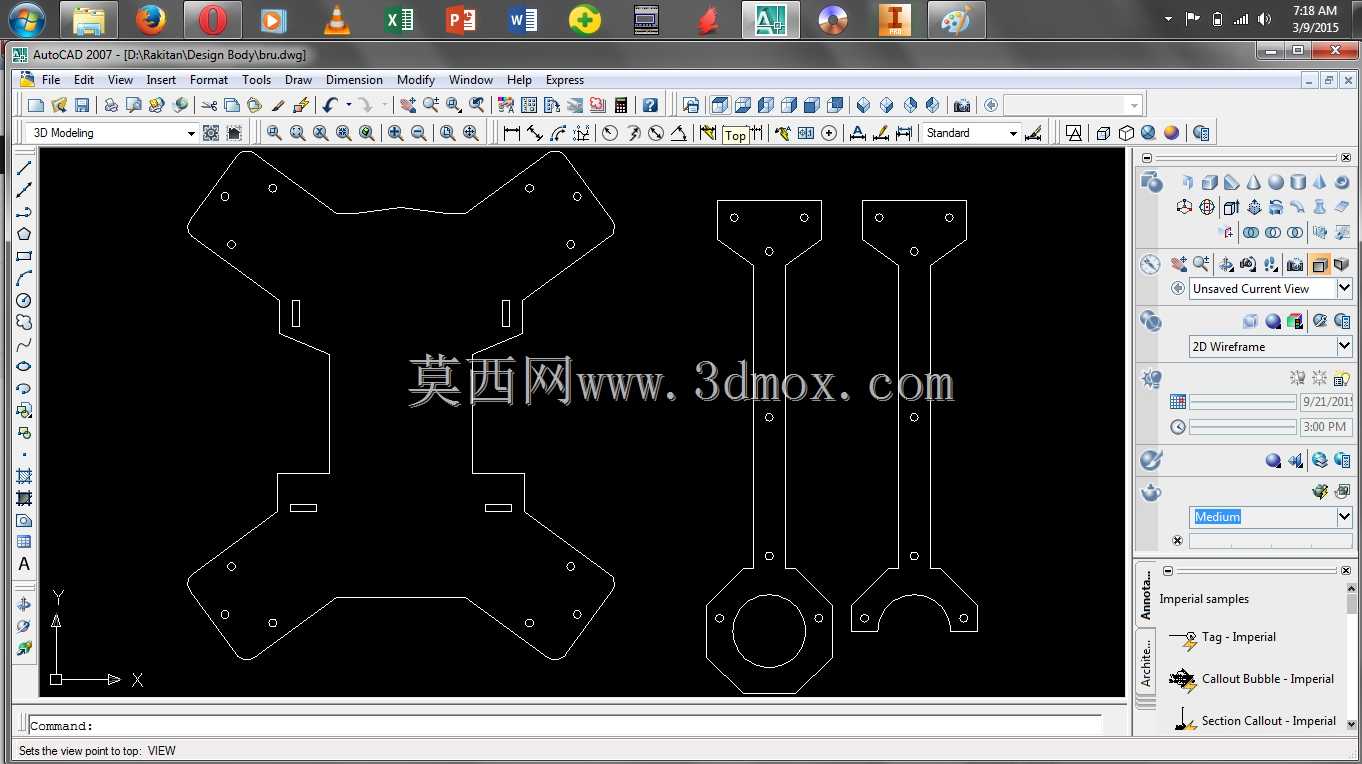Toggle X-ray mode in visual style panel

[1250, 321]
